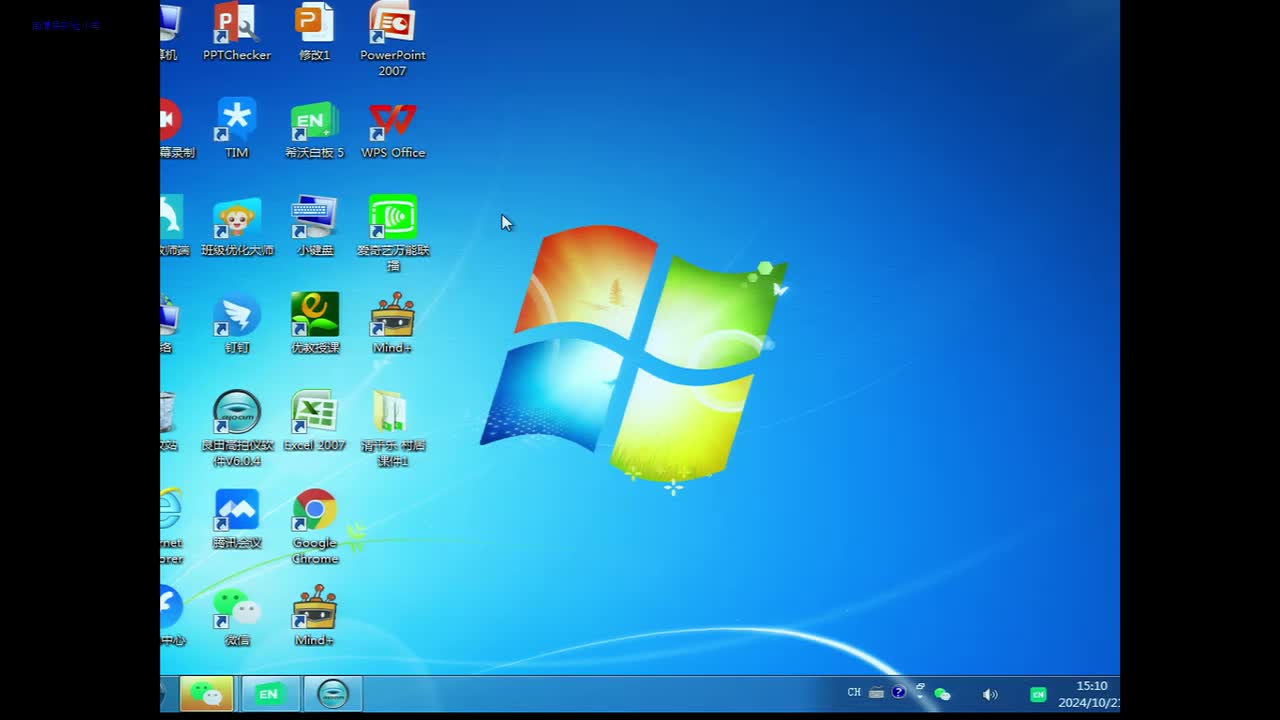Select the Recycle Bin desktop icon
1280x720 pixels.
pyautogui.click(x=168, y=420)
